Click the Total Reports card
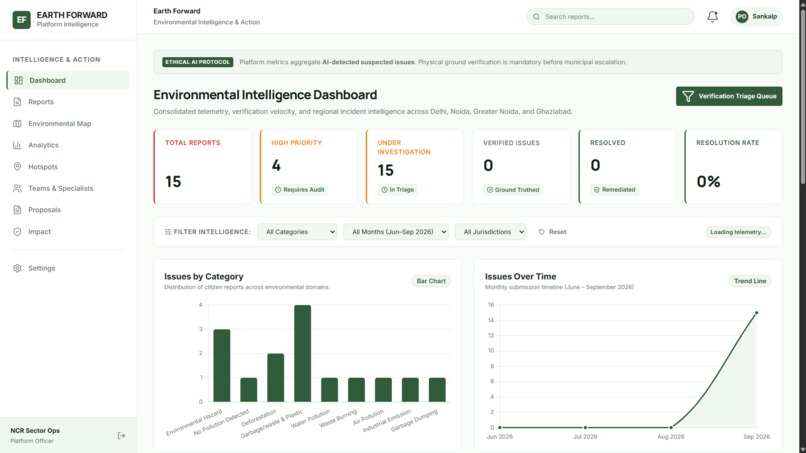Viewport: 806px width, 453px height. [203, 167]
